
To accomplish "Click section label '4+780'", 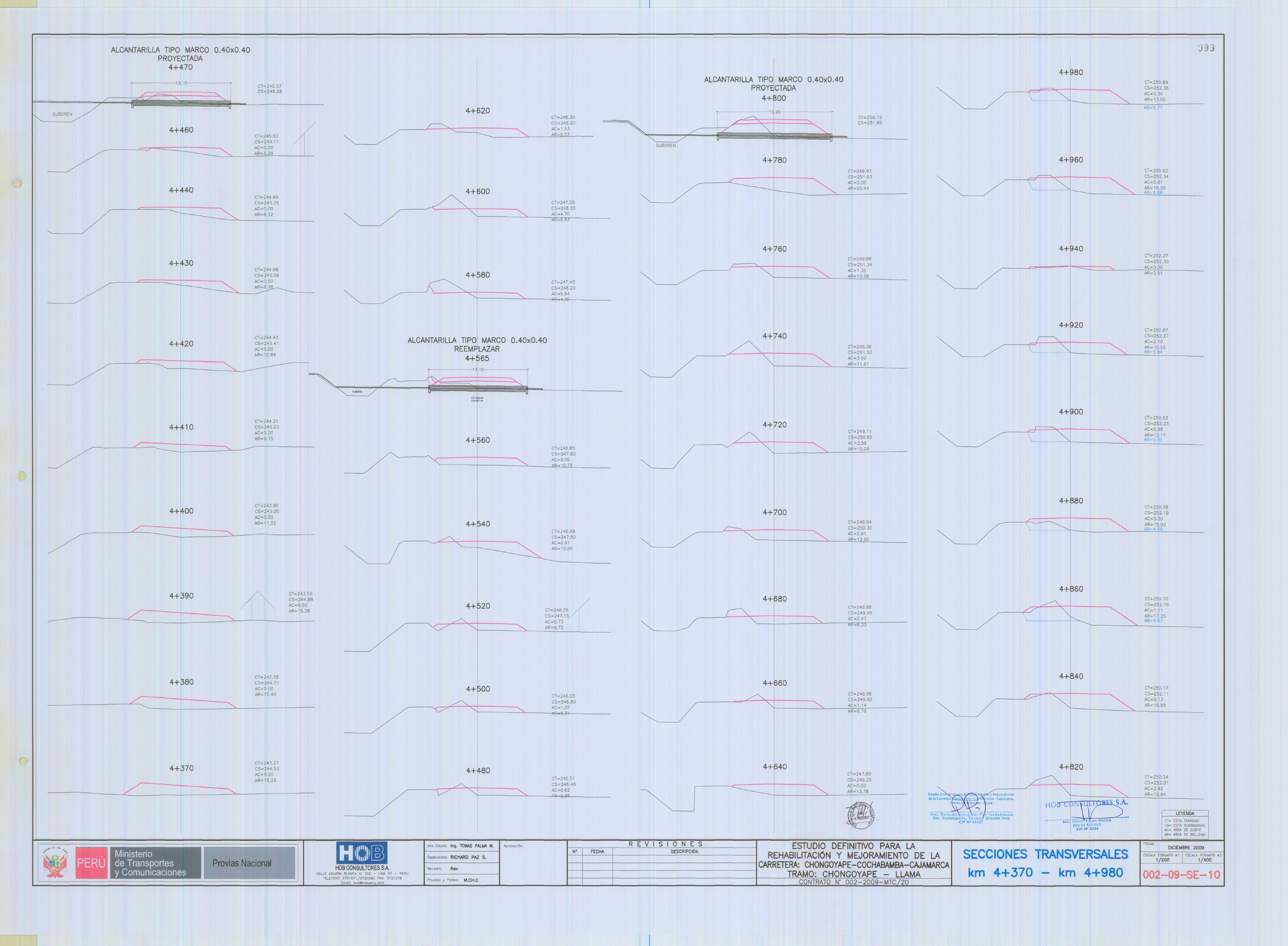I will click(774, 160).
